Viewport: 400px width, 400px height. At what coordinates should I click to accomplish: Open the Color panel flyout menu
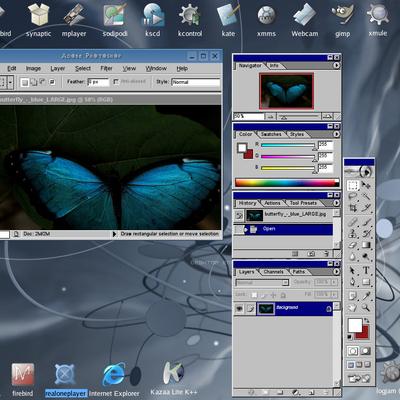click(x=336, y=134)
